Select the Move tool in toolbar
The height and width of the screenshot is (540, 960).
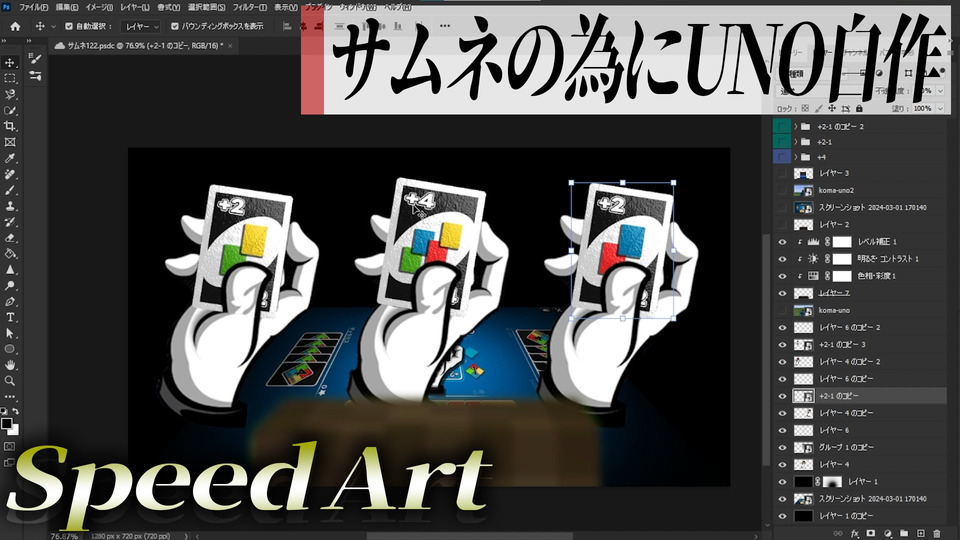point(10,62)
